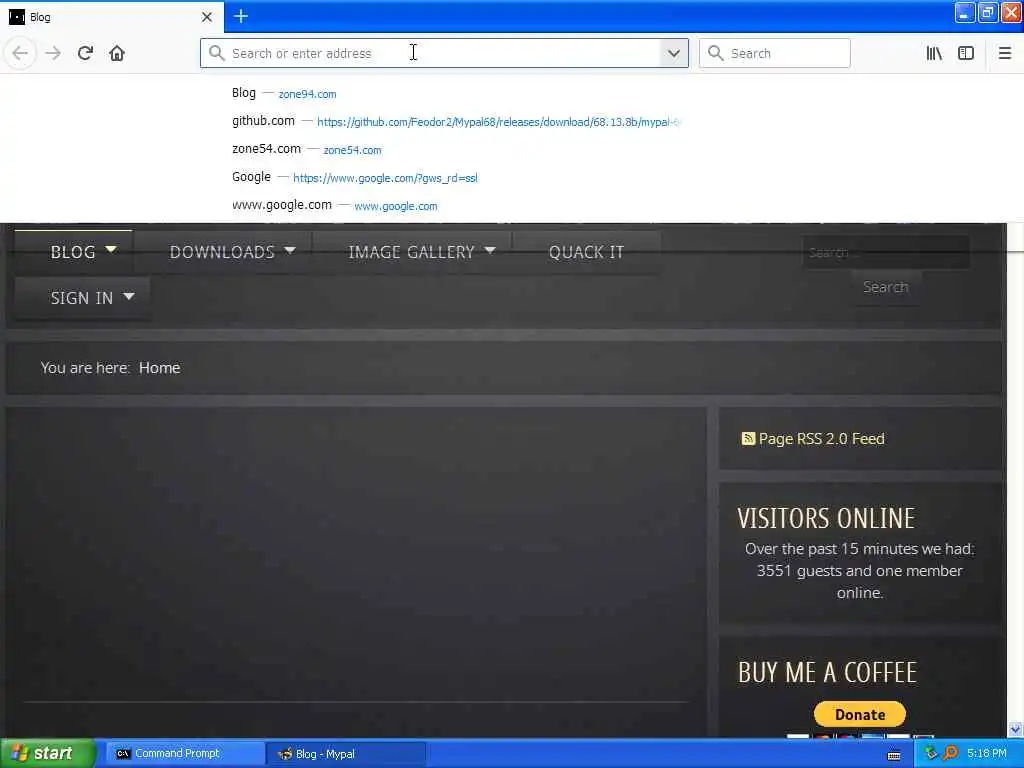
Task: Open the DOWNLOADS navigation menu
Action: pyautogui.click(x=222, y=251)
